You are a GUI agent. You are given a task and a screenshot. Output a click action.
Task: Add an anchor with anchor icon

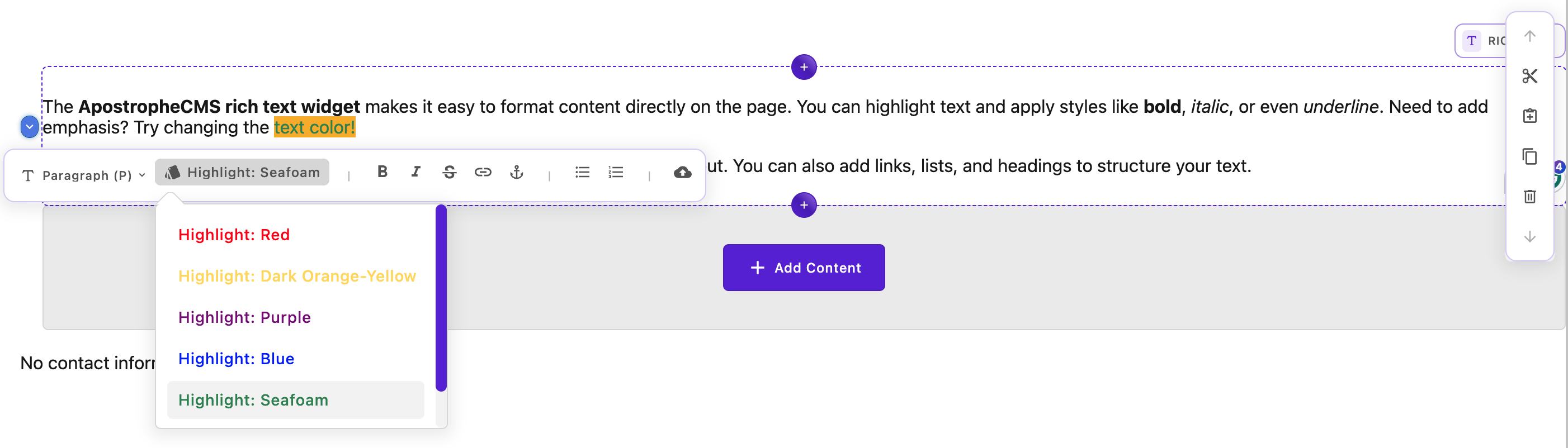tap(516, 172)
